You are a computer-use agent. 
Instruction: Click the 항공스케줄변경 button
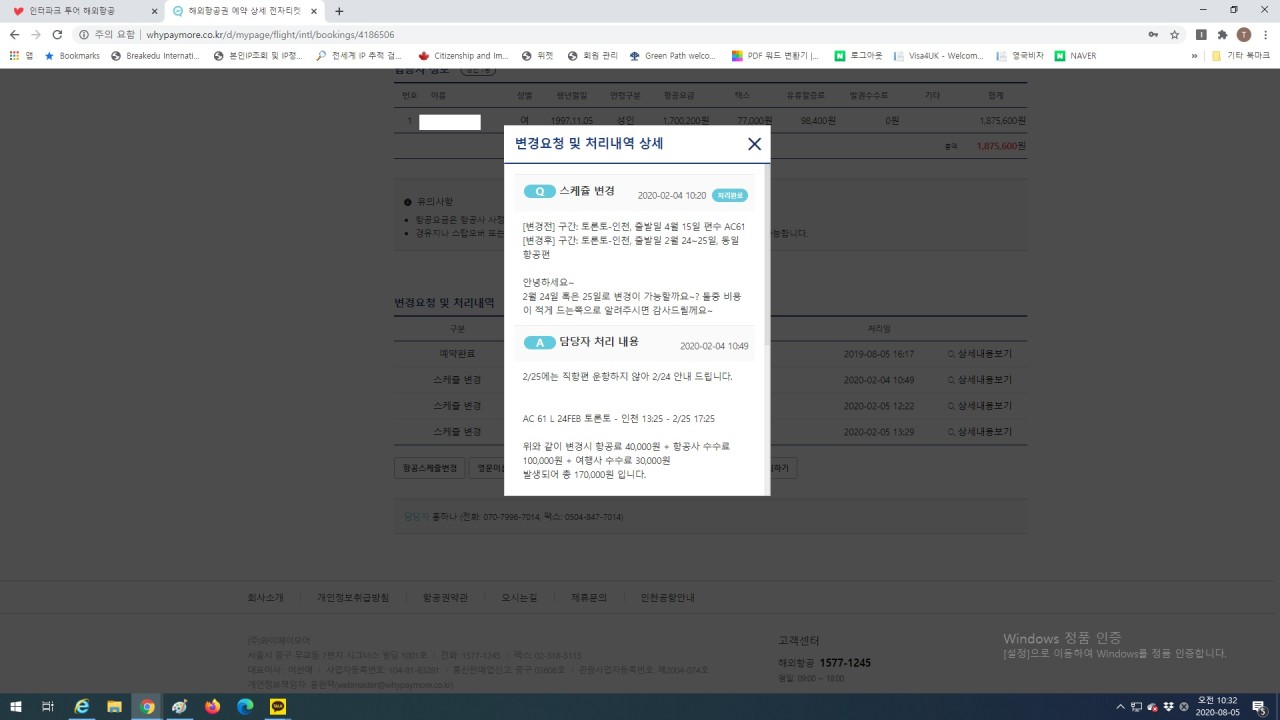[x=429, y=467]
